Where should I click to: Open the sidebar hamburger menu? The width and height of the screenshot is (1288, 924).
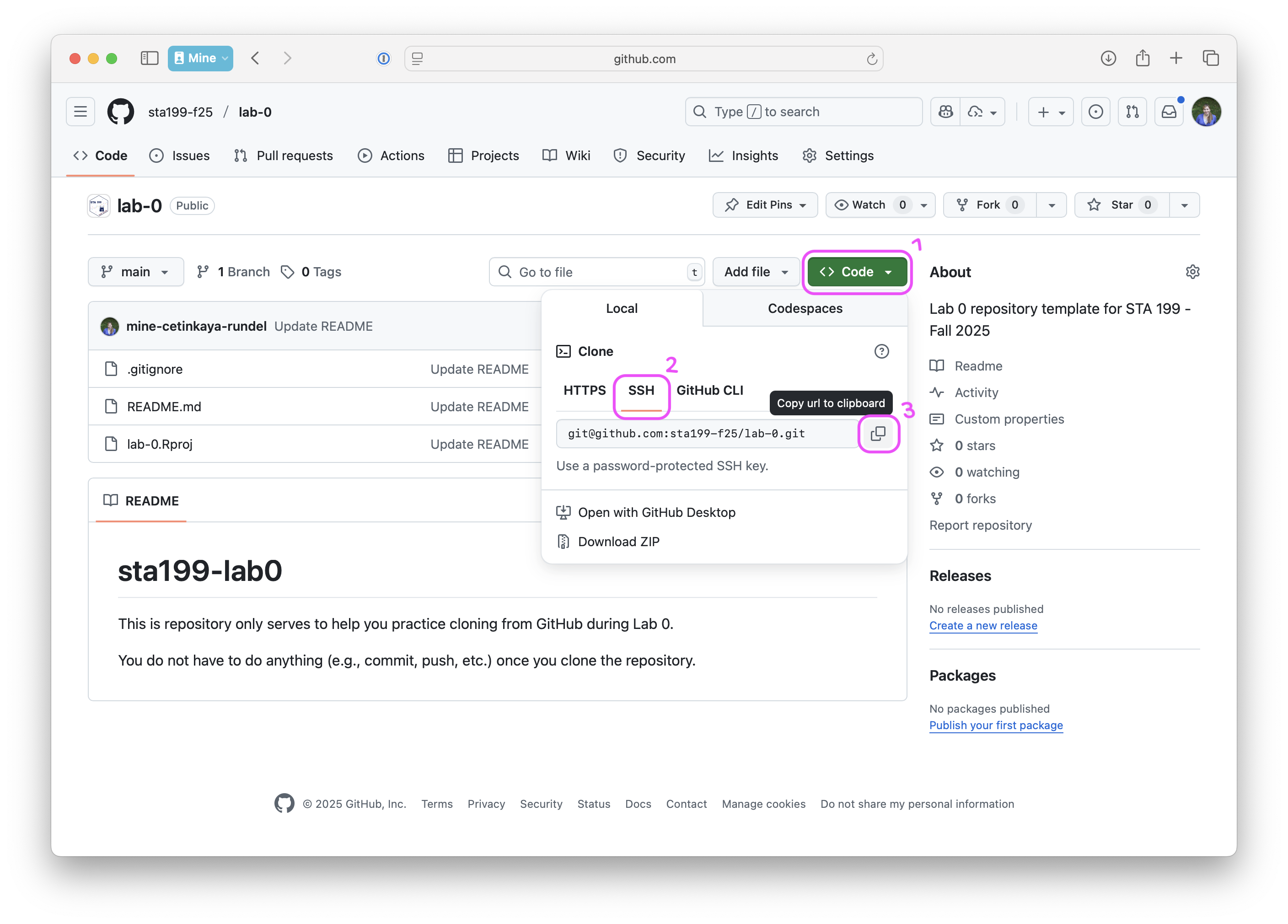(80, 111)
